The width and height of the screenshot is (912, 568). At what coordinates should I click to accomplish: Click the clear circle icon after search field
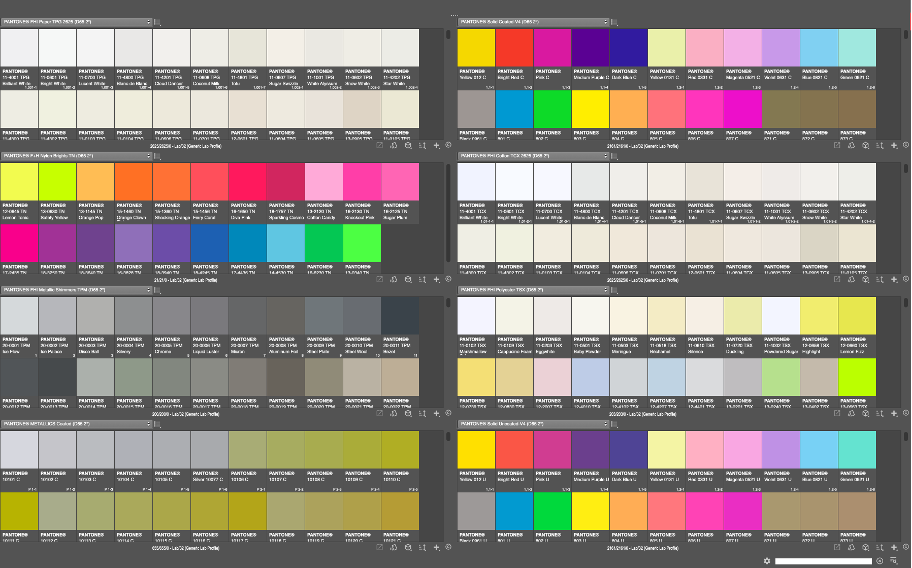pos(879,561)
